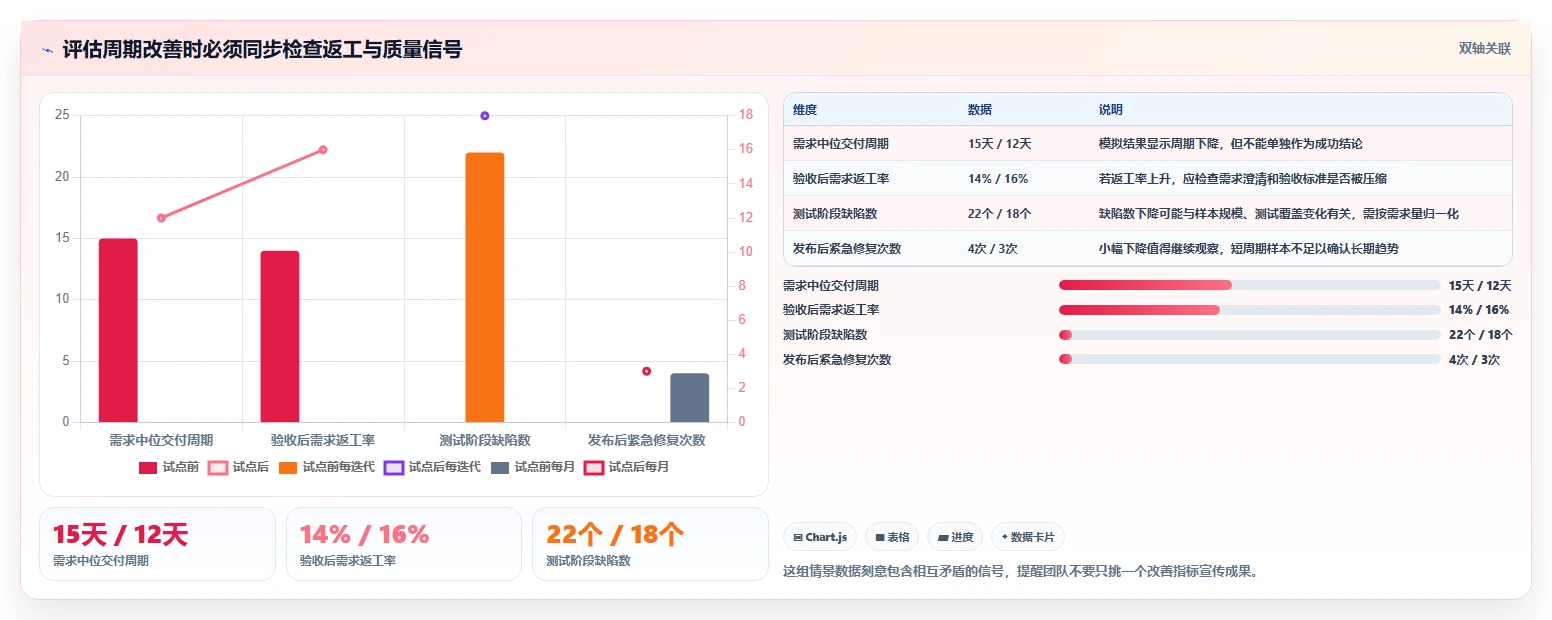The image size is (1552, 620).
Task: Click the lightning icon beside the title
Action: click(x=47, y=50)
